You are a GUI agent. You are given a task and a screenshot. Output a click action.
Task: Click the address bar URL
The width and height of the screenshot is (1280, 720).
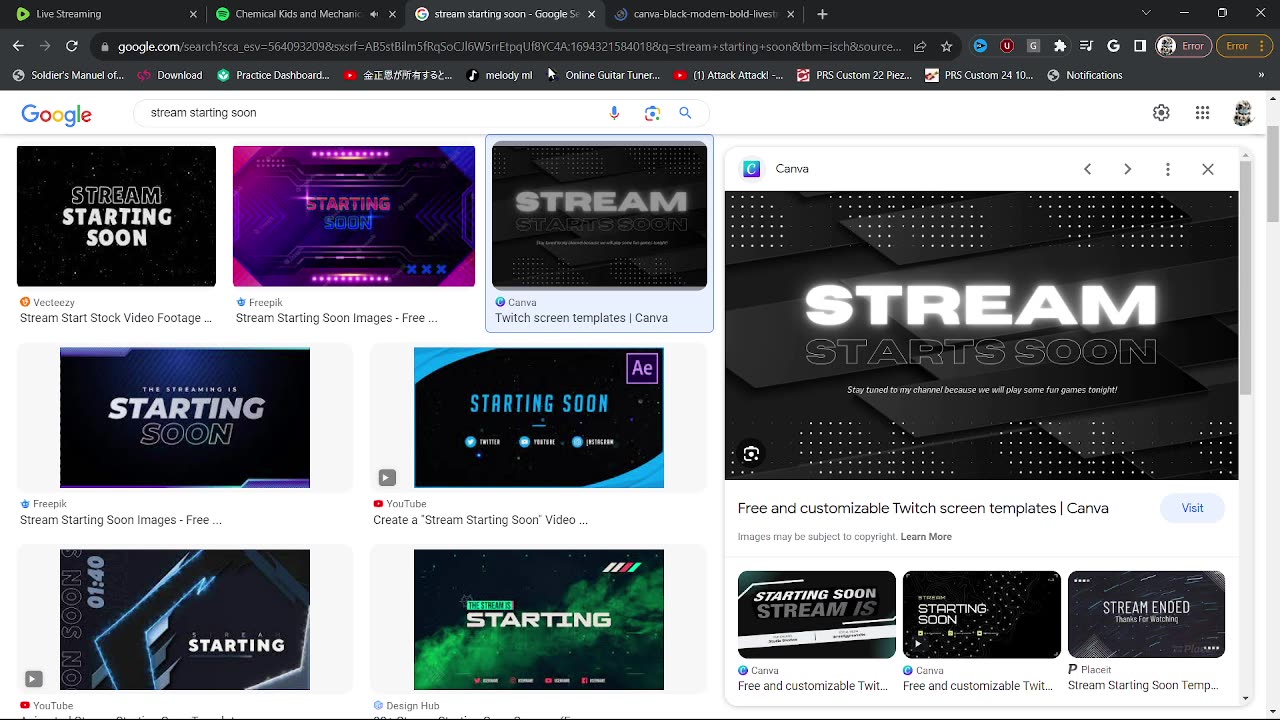(x=508, y=46)
